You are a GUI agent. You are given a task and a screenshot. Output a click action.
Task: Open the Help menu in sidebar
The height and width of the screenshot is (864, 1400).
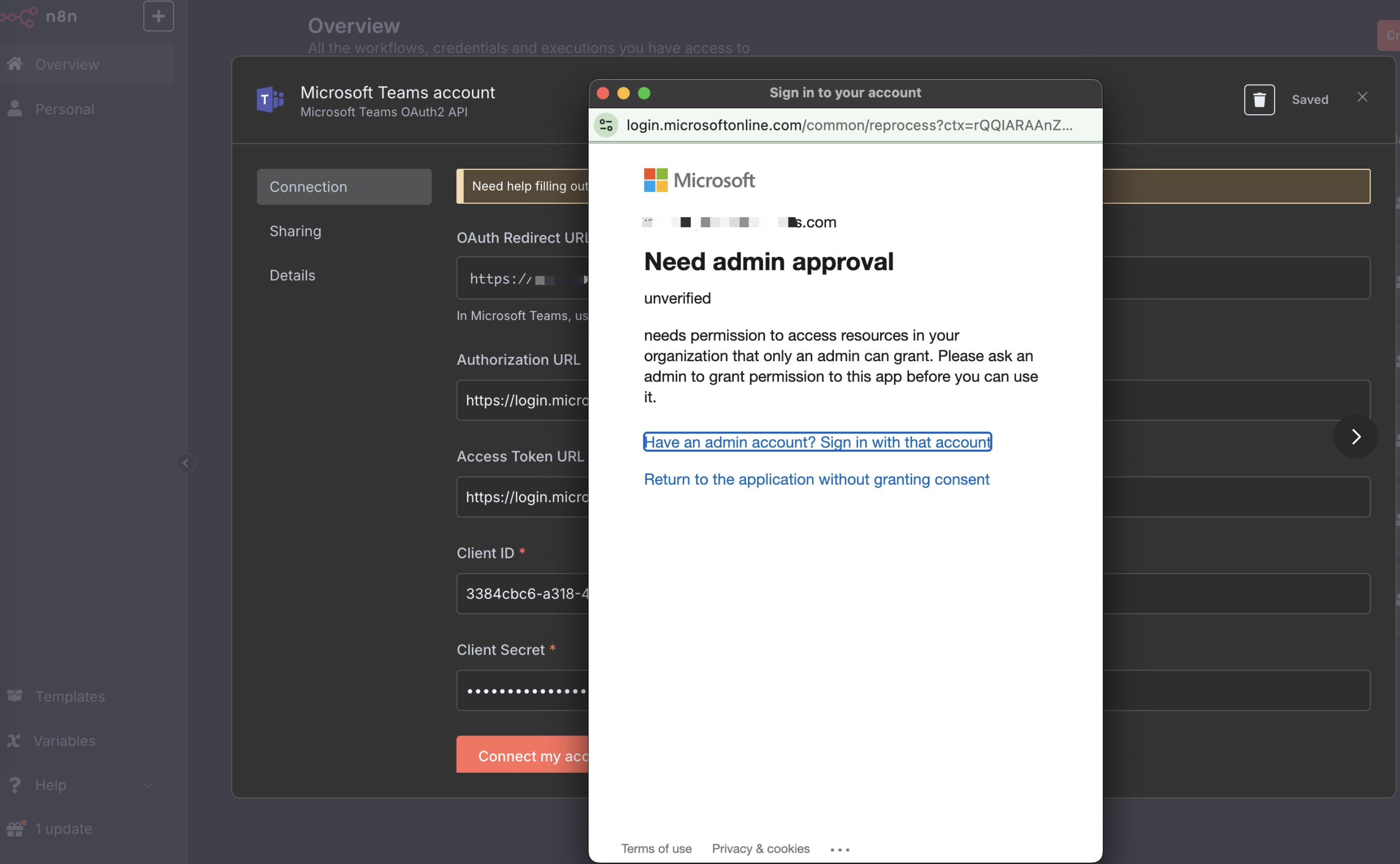pyautogui.click(x=87, y=784)
